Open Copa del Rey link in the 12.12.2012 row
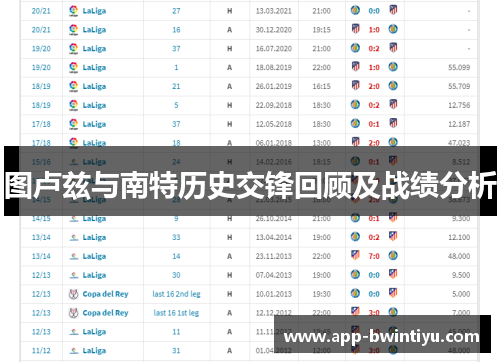Screen dimensions: 500x362 pos(105,313)
